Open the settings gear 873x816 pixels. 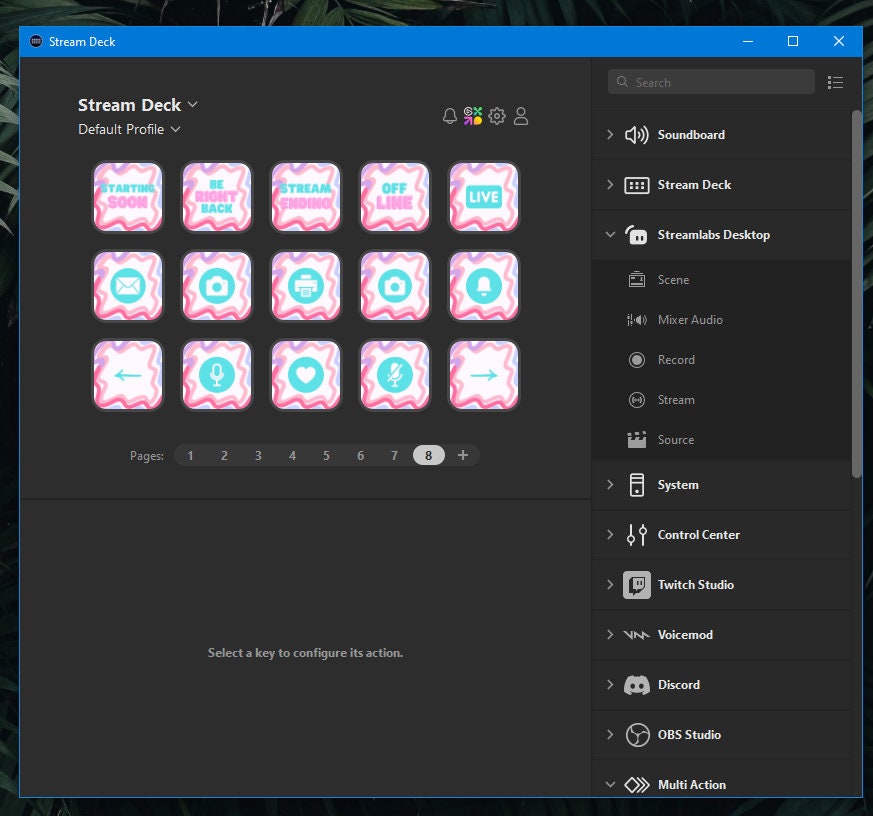[x=497, y=116]
